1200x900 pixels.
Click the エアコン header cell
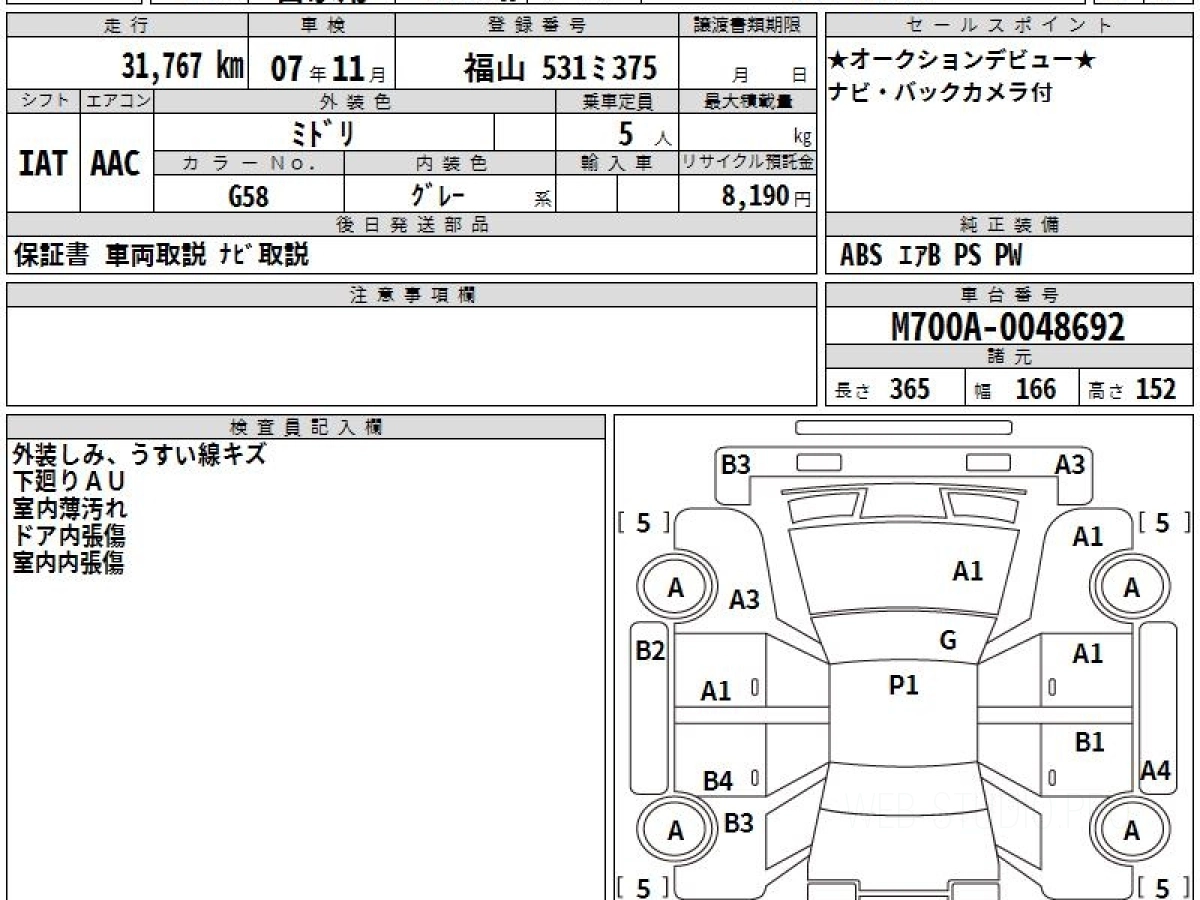point(117,101)
